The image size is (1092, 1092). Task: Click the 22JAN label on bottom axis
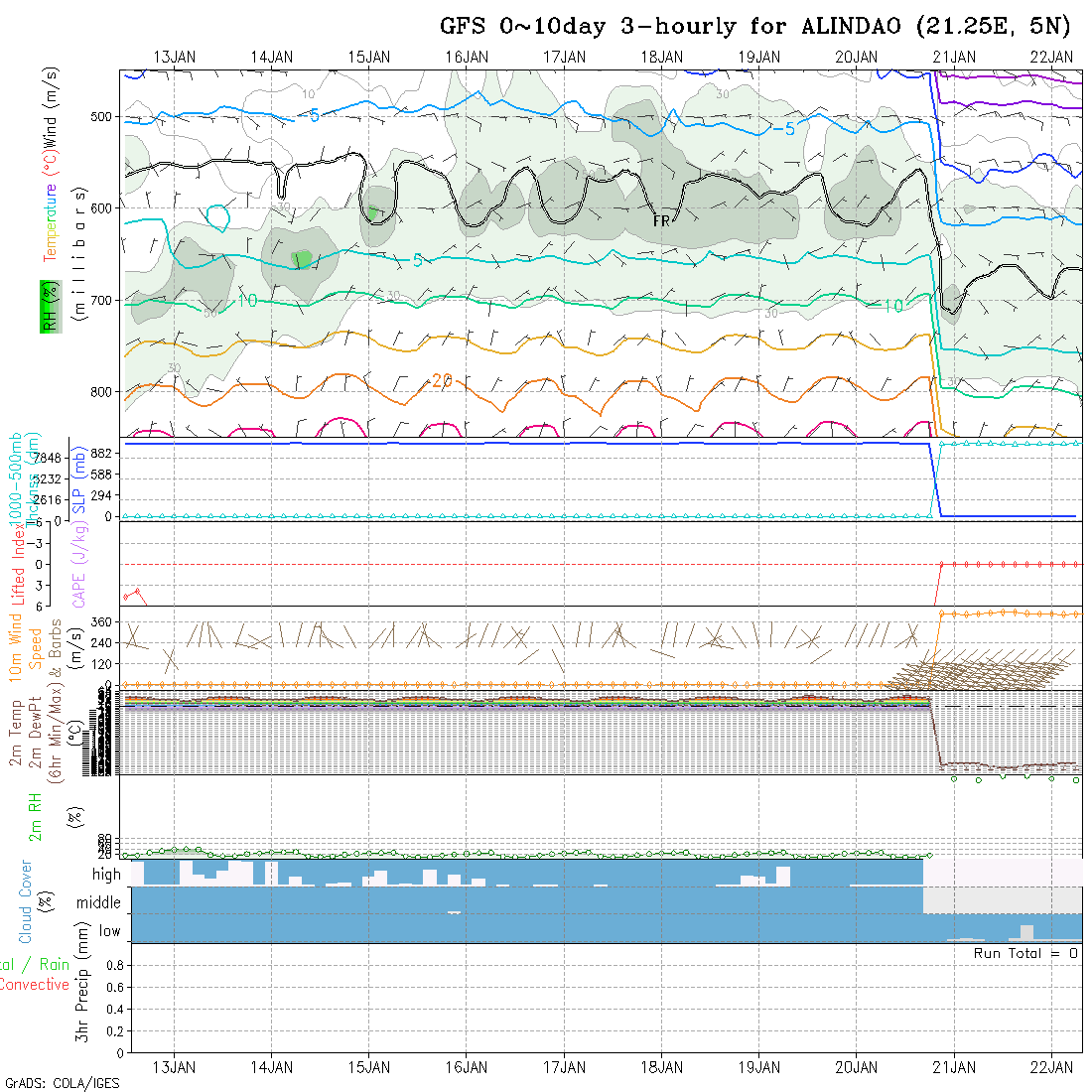(1050, 1067)
